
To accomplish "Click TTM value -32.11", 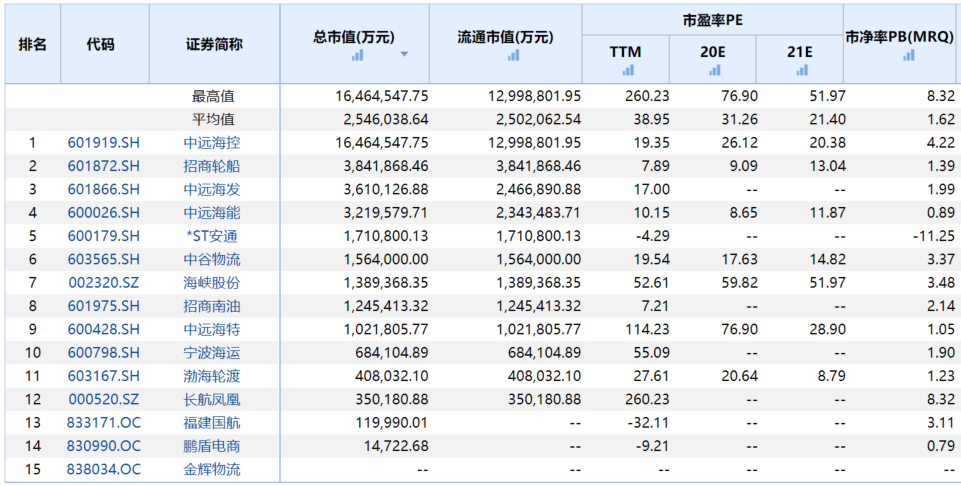I will tap(648, 423).
